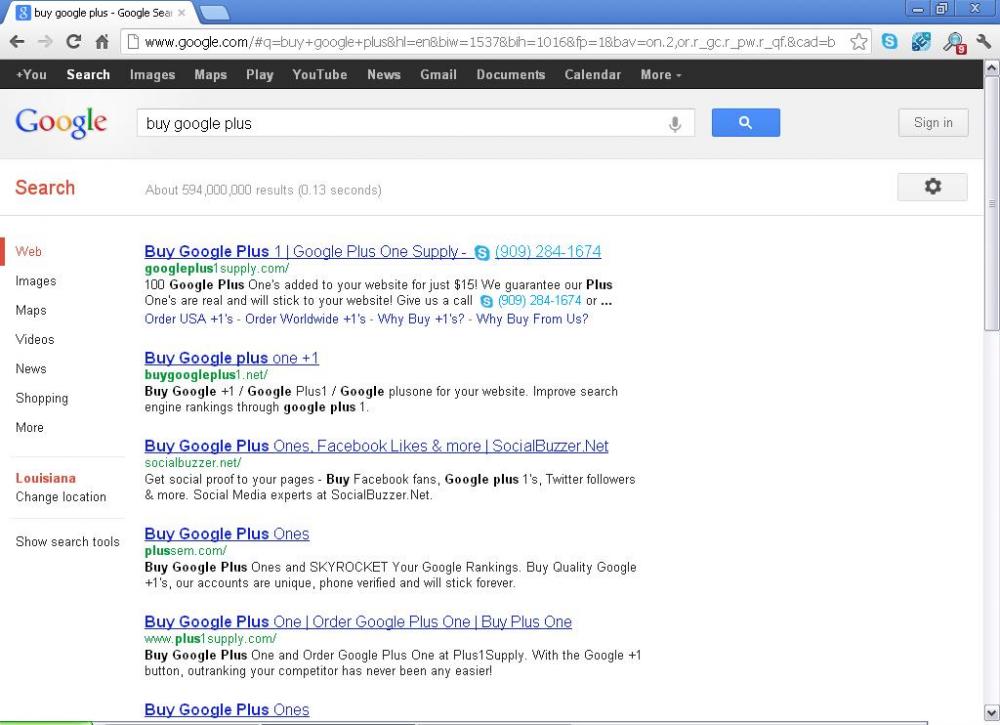Call (909) 284-1674 from first result title
Viewport: 1000px width, 725px height.
pyautogui.click(x=548, y=251)
